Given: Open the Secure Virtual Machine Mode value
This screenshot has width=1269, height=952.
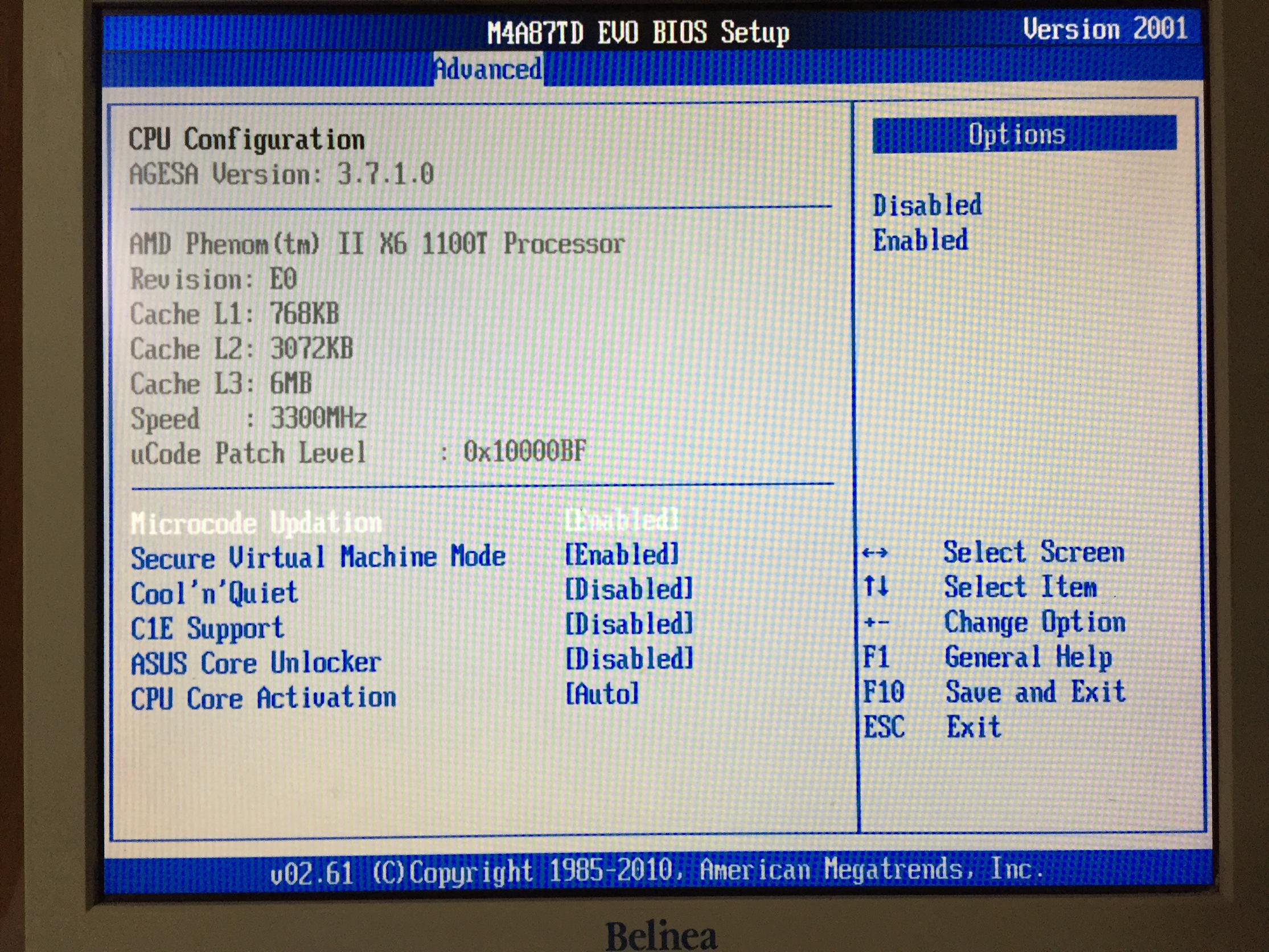Looking at the screenshot, I should coord(622,555).
